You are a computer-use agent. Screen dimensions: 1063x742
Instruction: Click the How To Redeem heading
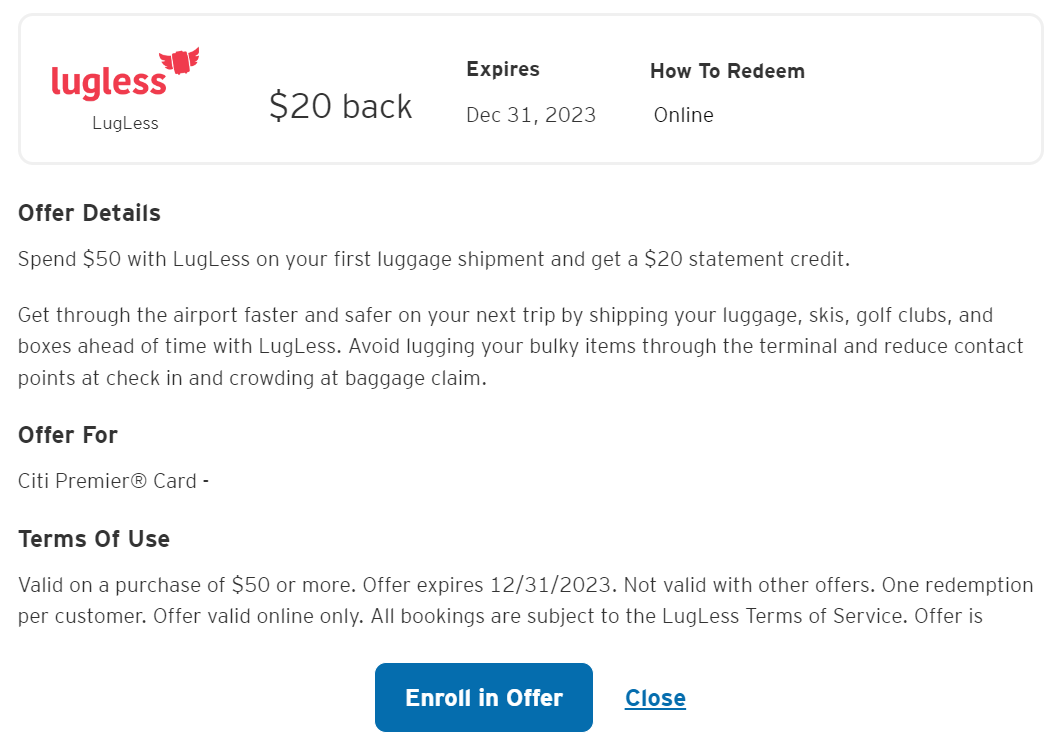click(727, 71)
